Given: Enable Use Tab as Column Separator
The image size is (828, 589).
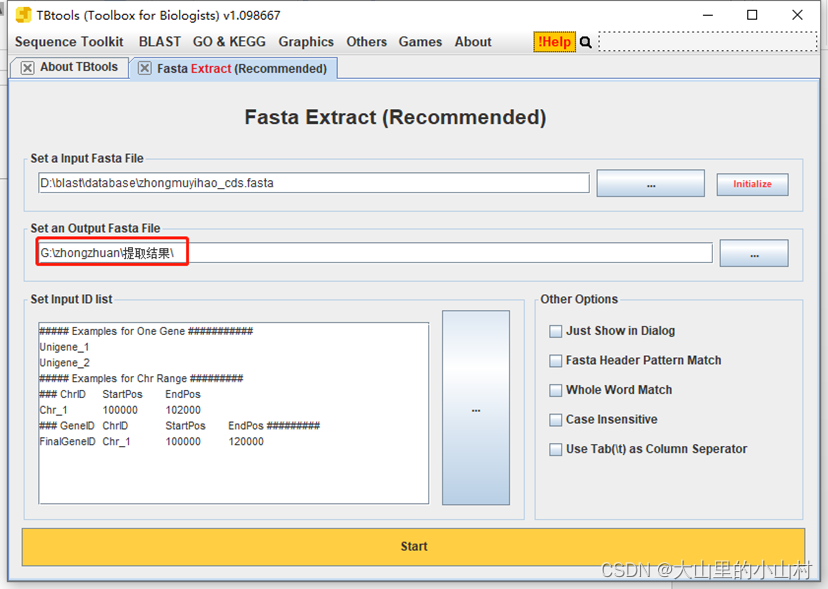Looking at the screenshot, I should click(556, 450).
